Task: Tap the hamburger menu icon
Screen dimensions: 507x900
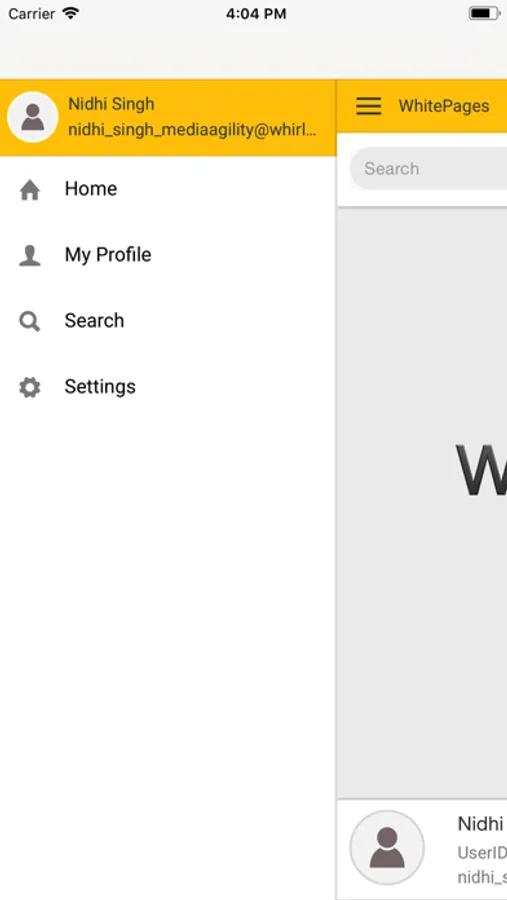Action: (368, 106)
